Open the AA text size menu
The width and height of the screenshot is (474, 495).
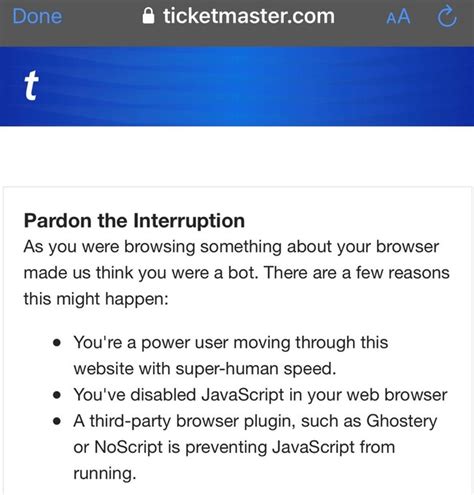pyautogui.click(x=398, y=17)
